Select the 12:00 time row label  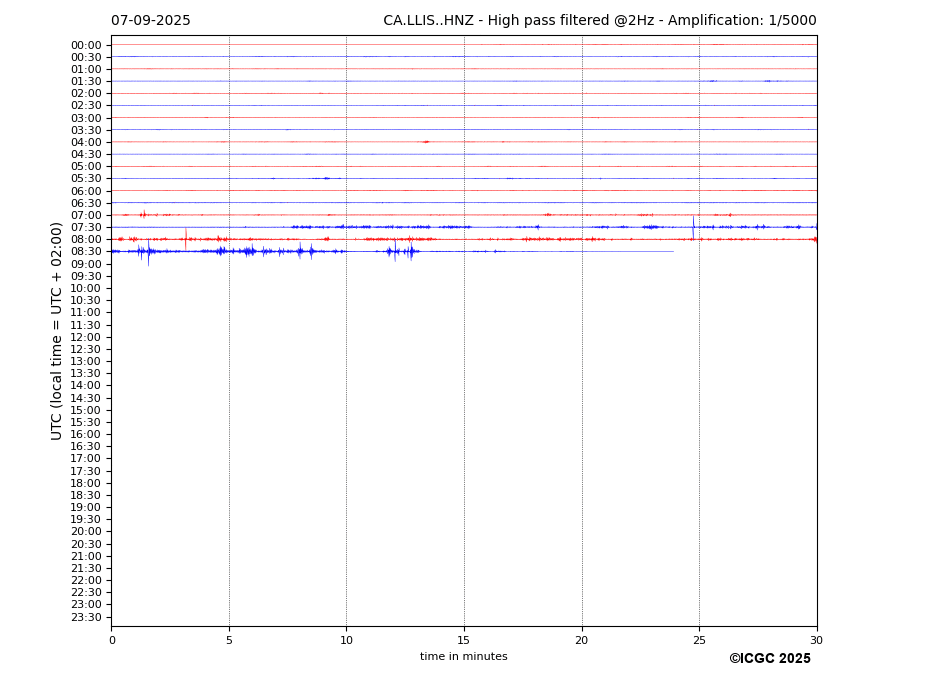86,337
